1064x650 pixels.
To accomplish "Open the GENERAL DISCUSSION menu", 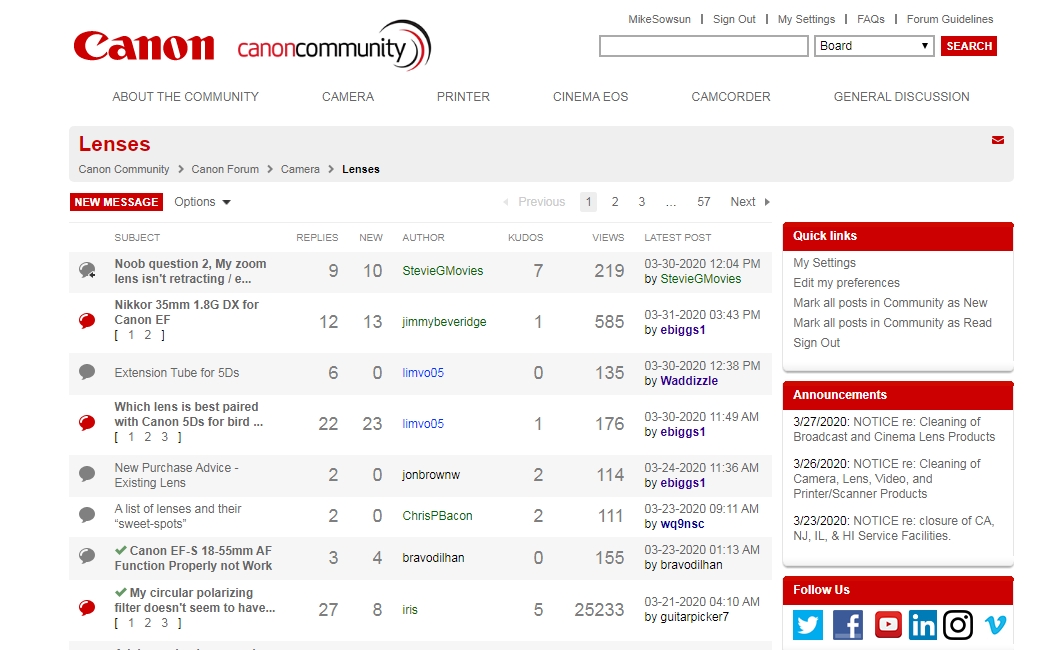I will pos(901,97).
